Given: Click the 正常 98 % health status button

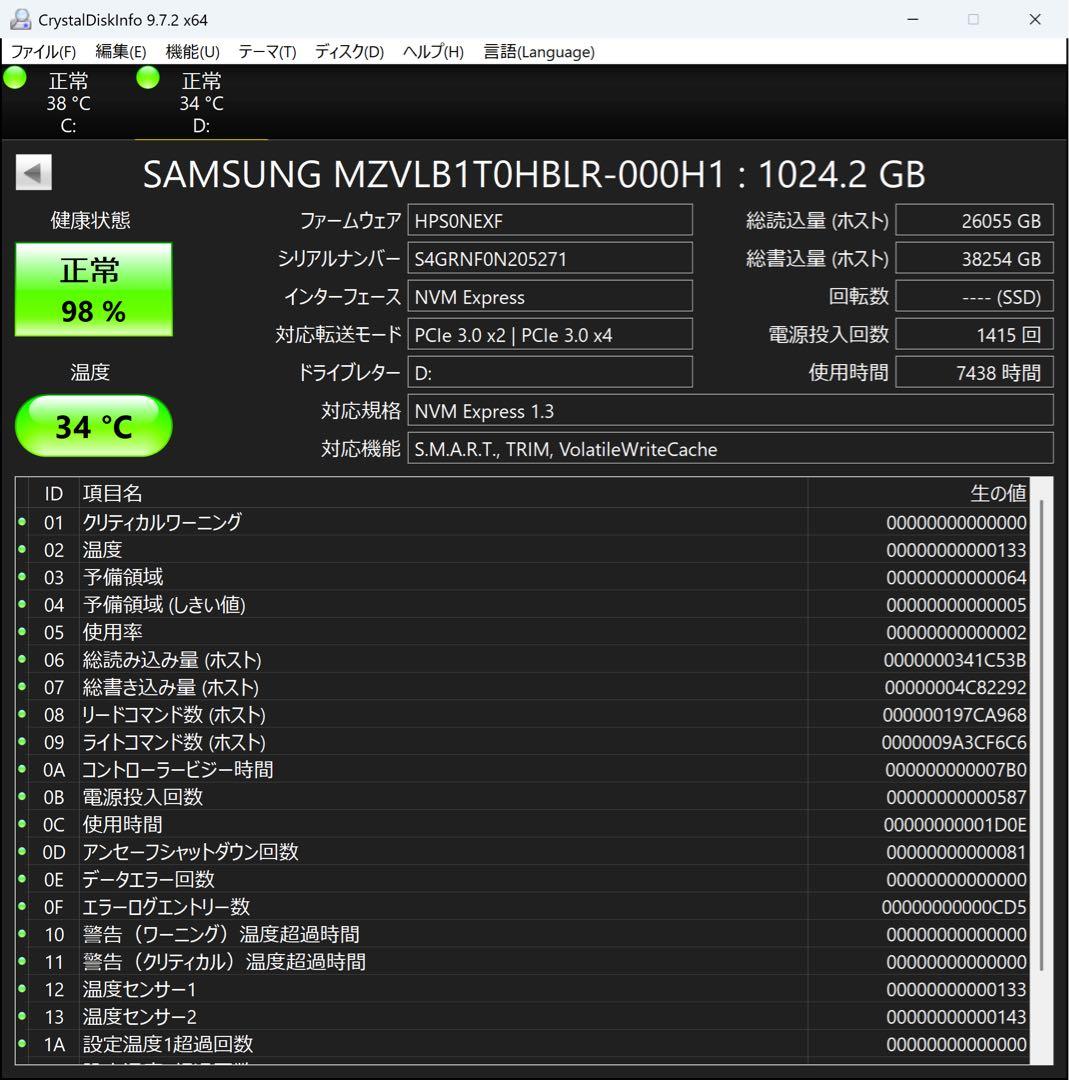Looking at the screenshot, I should 94,289.
